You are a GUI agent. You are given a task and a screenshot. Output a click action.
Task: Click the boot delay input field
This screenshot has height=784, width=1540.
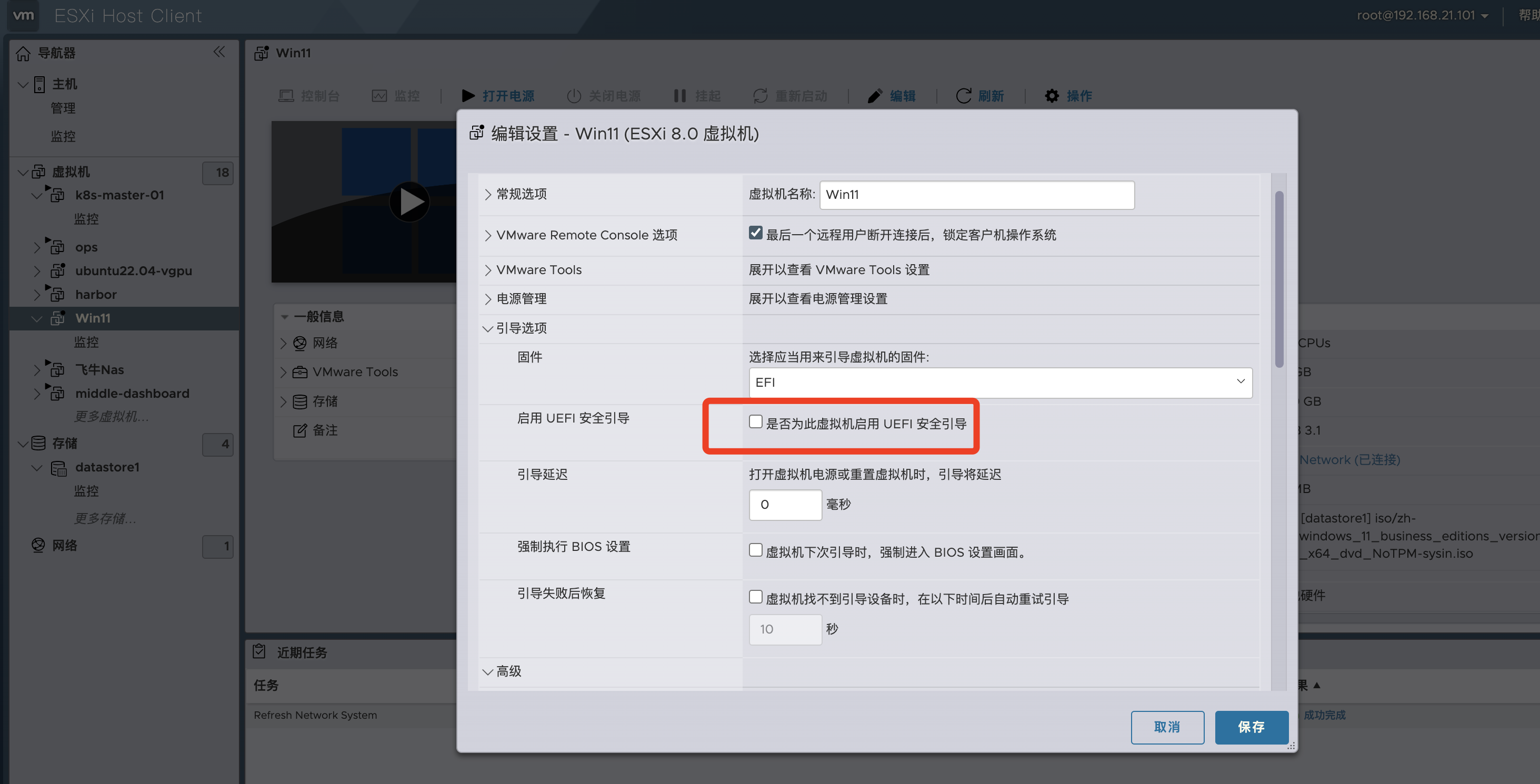tap(785, 505)
